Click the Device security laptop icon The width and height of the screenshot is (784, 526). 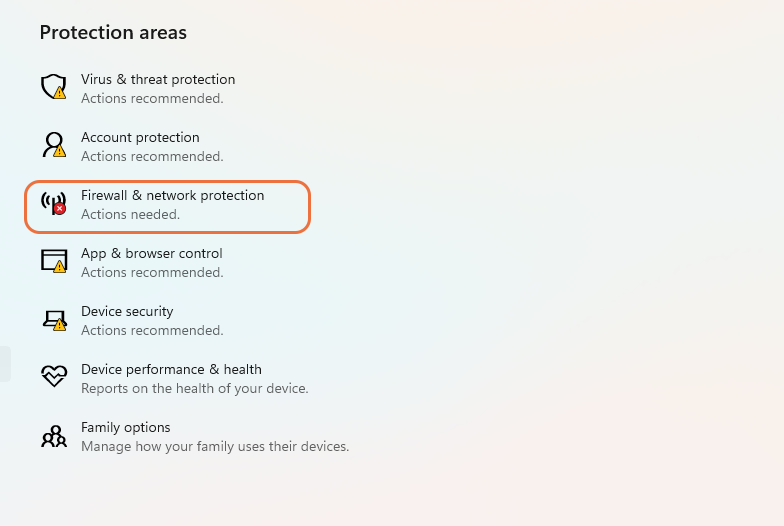(x=53, y=319)
